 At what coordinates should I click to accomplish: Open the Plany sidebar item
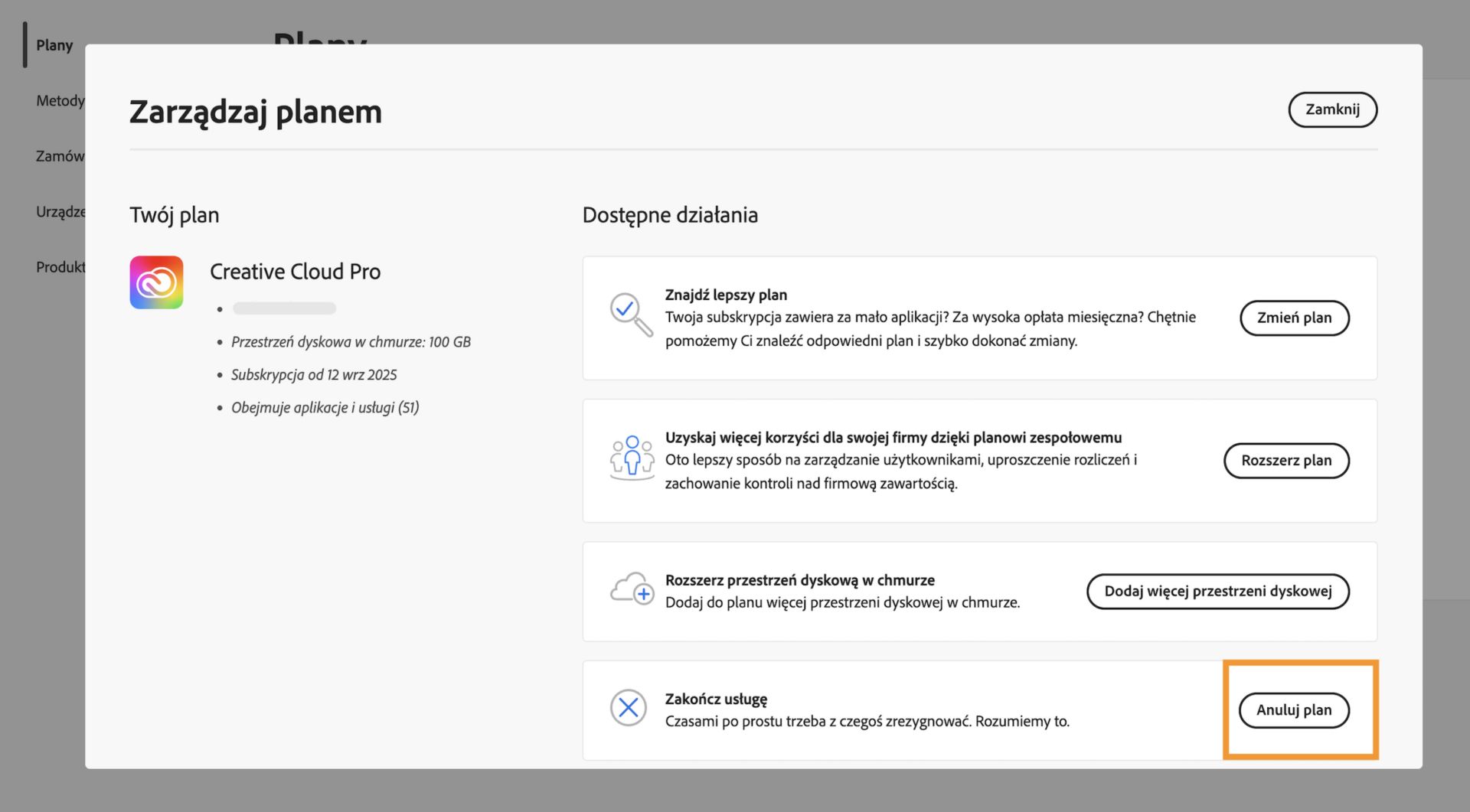point(54,45)
